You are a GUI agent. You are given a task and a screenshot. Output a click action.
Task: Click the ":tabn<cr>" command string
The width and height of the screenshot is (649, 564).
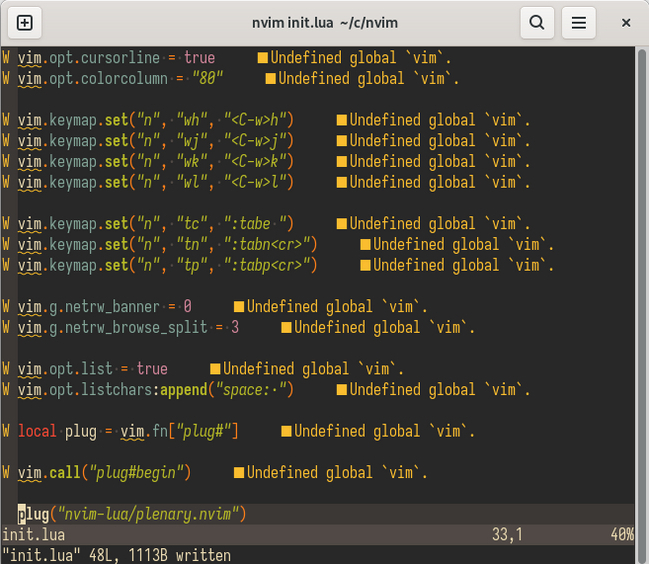point(267,245)
